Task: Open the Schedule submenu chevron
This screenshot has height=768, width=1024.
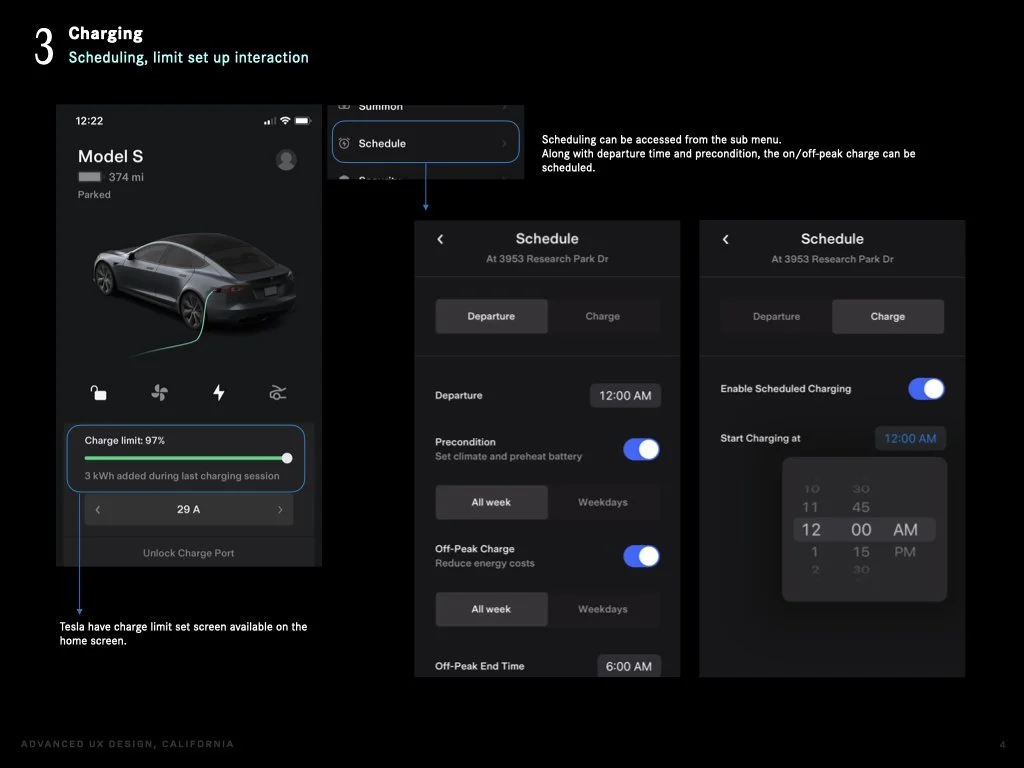Action: coord(504,143)
